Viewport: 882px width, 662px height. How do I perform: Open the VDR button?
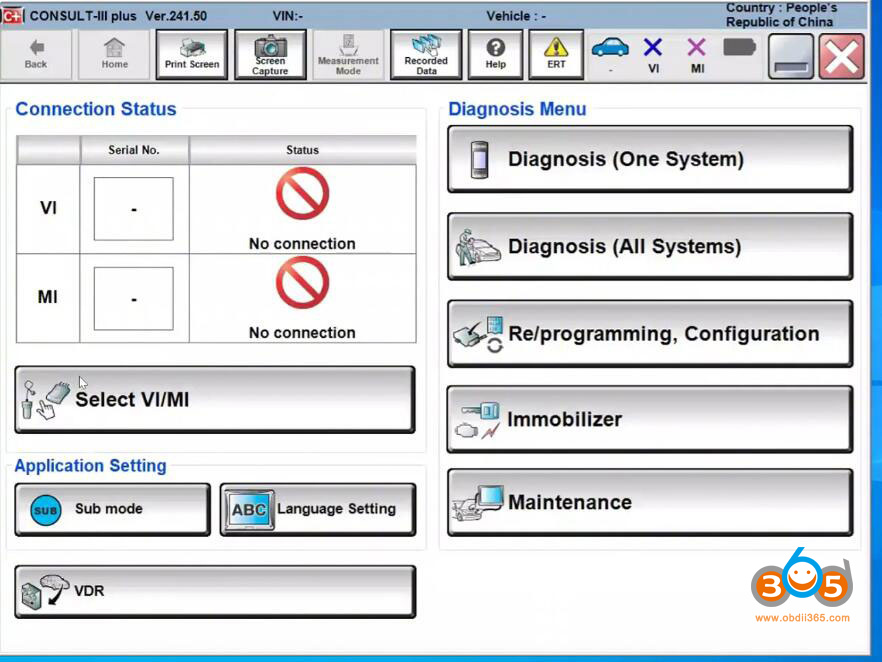[215, 592]
